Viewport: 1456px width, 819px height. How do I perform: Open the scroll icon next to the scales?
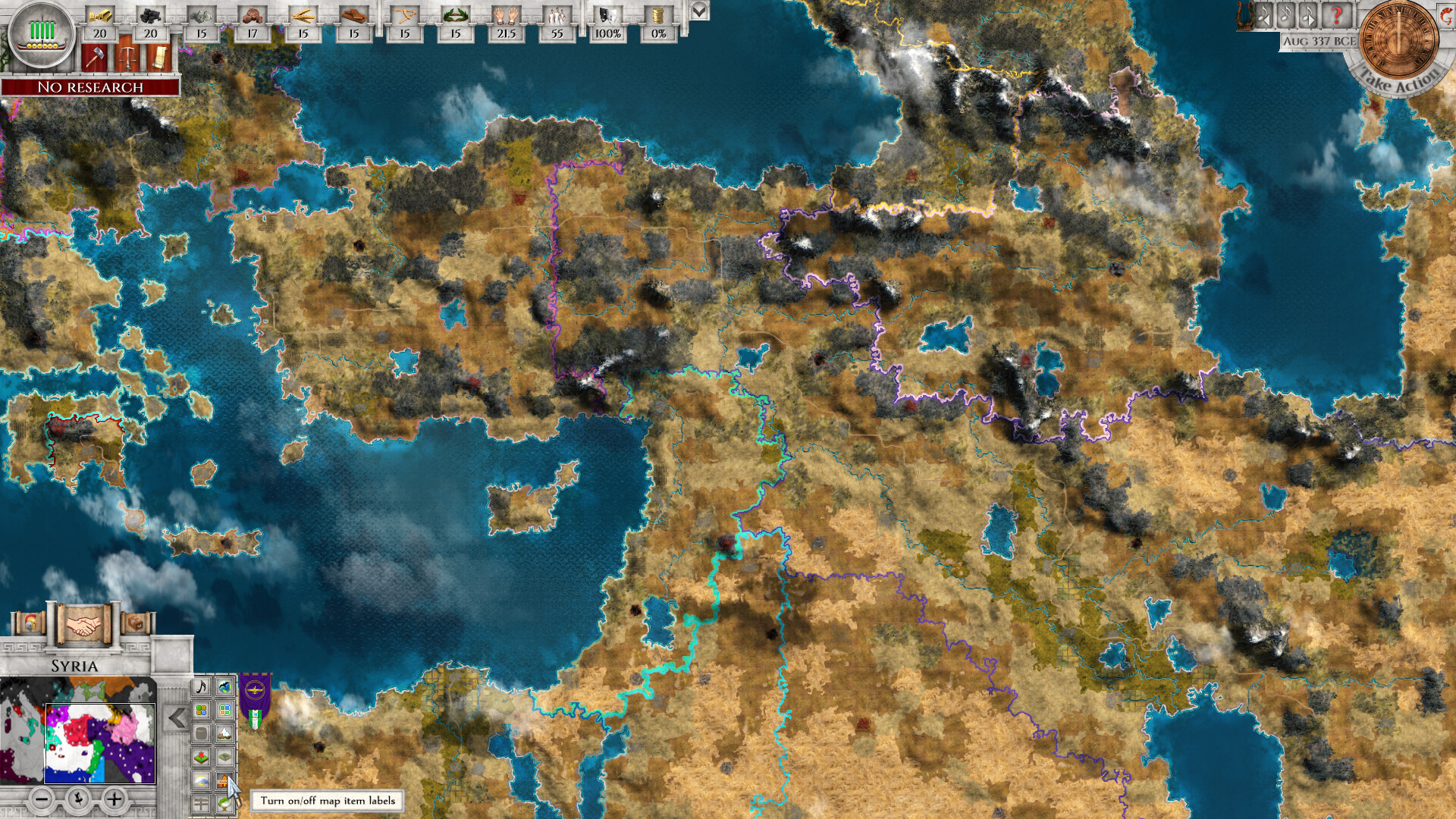[160, 58]
